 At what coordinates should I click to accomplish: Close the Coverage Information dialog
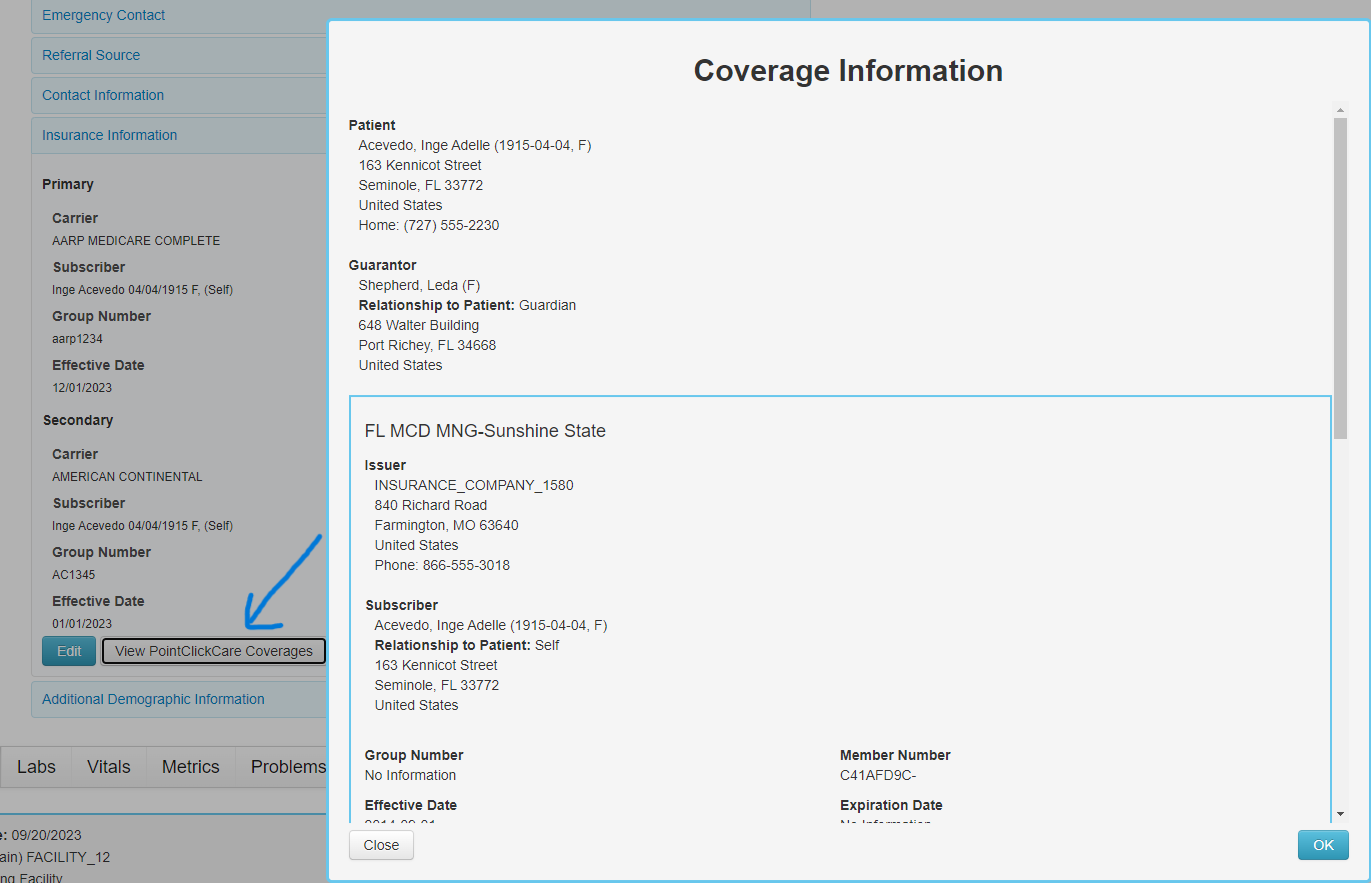click(380, 845)
